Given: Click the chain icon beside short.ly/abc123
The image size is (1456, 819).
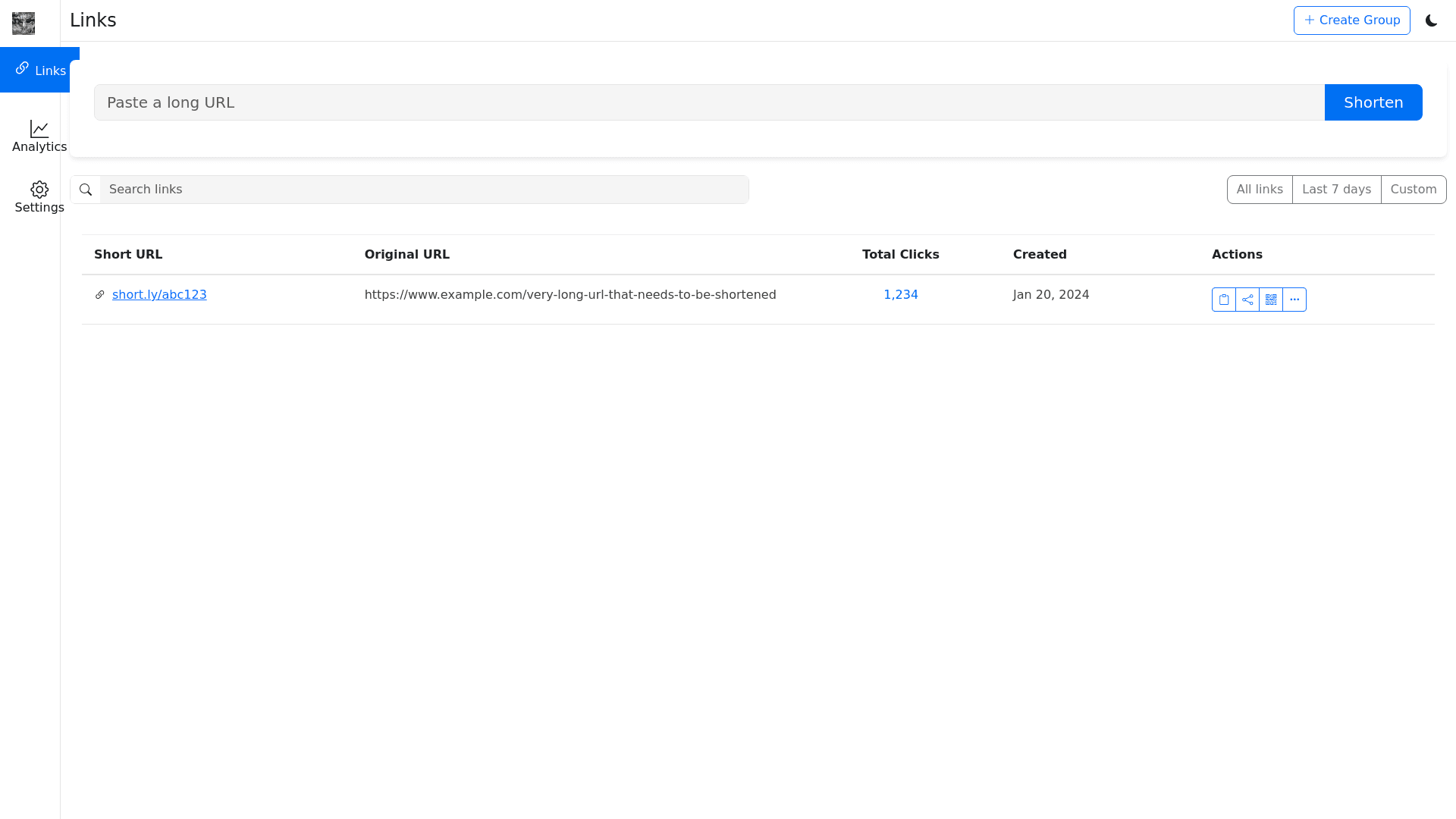Looking at the screenshot, I should (x=99, y=295).
